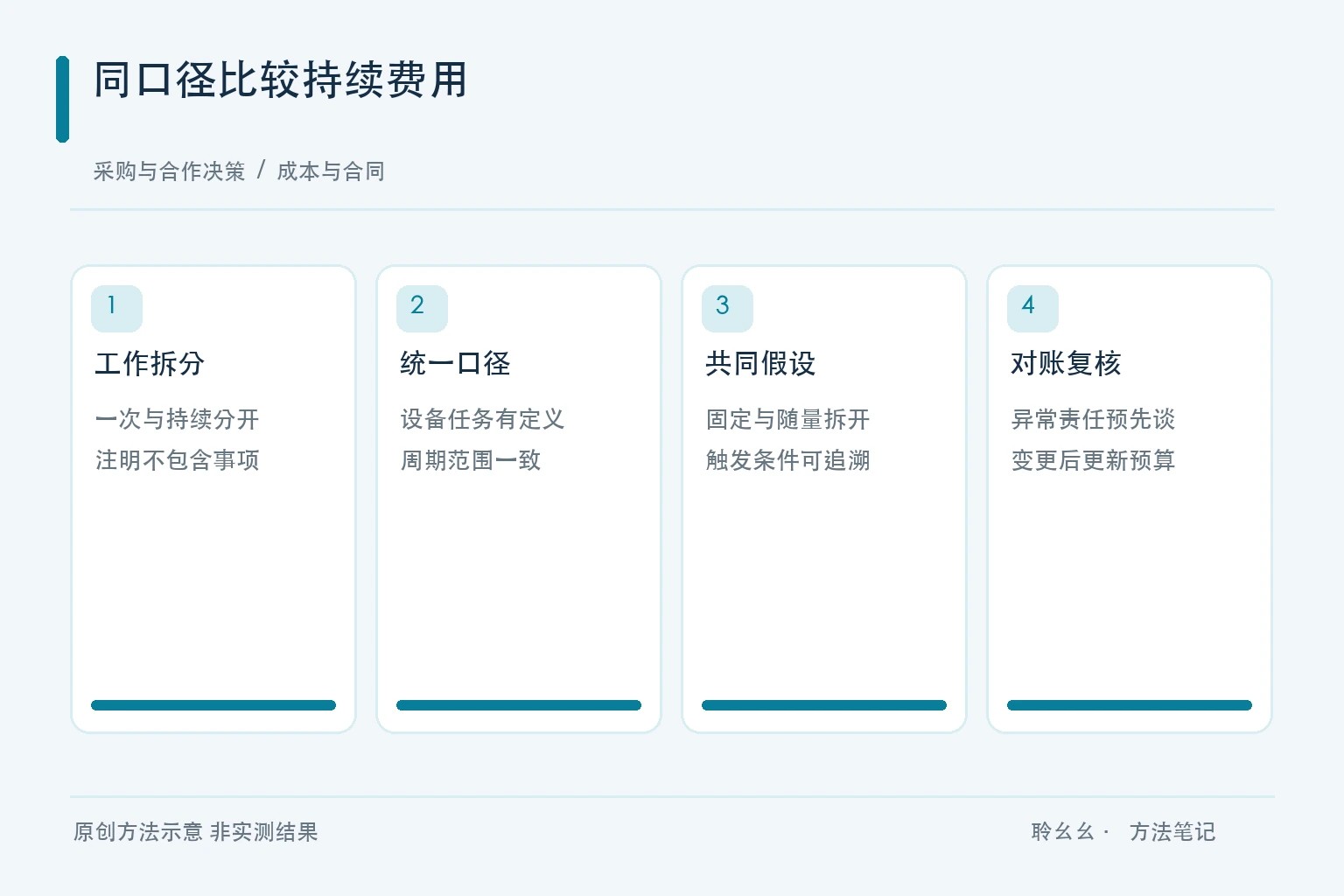
Task: Click the line 一次与持续分开
Action: coord(177,419)
